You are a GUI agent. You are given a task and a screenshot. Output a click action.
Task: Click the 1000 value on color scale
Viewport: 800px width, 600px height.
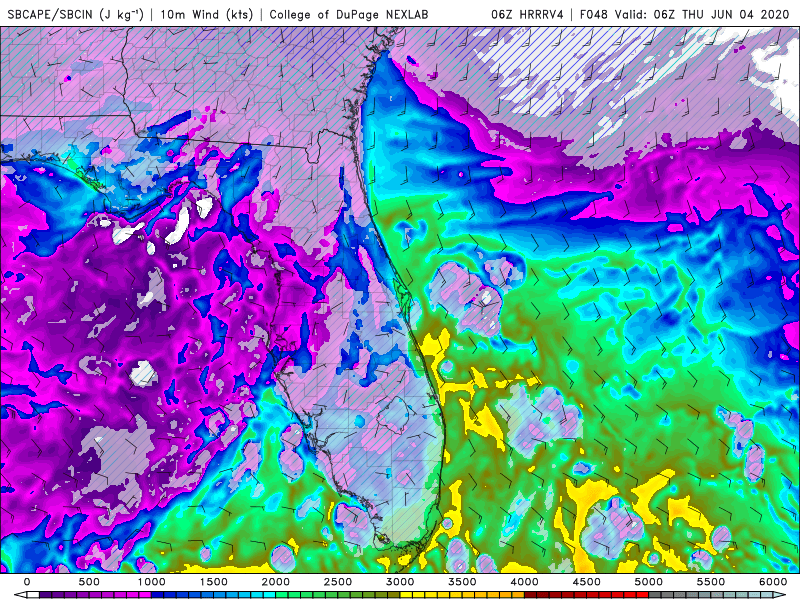pyautogui.click(x=151, y=582)
